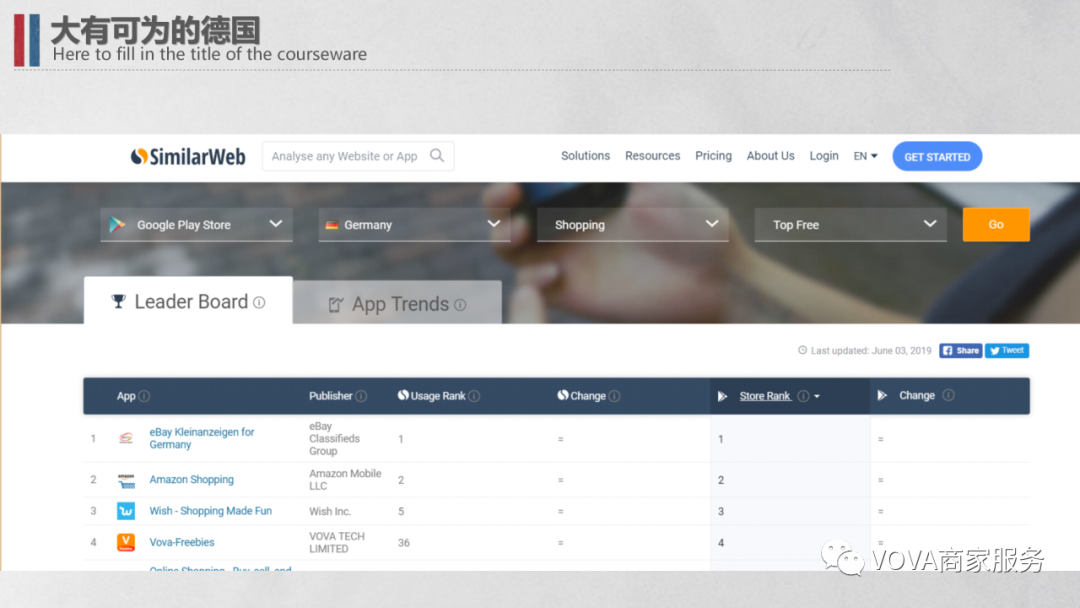Click the SimilarWeb logo
The image size is (1080, 608).
tap(188, 156)
